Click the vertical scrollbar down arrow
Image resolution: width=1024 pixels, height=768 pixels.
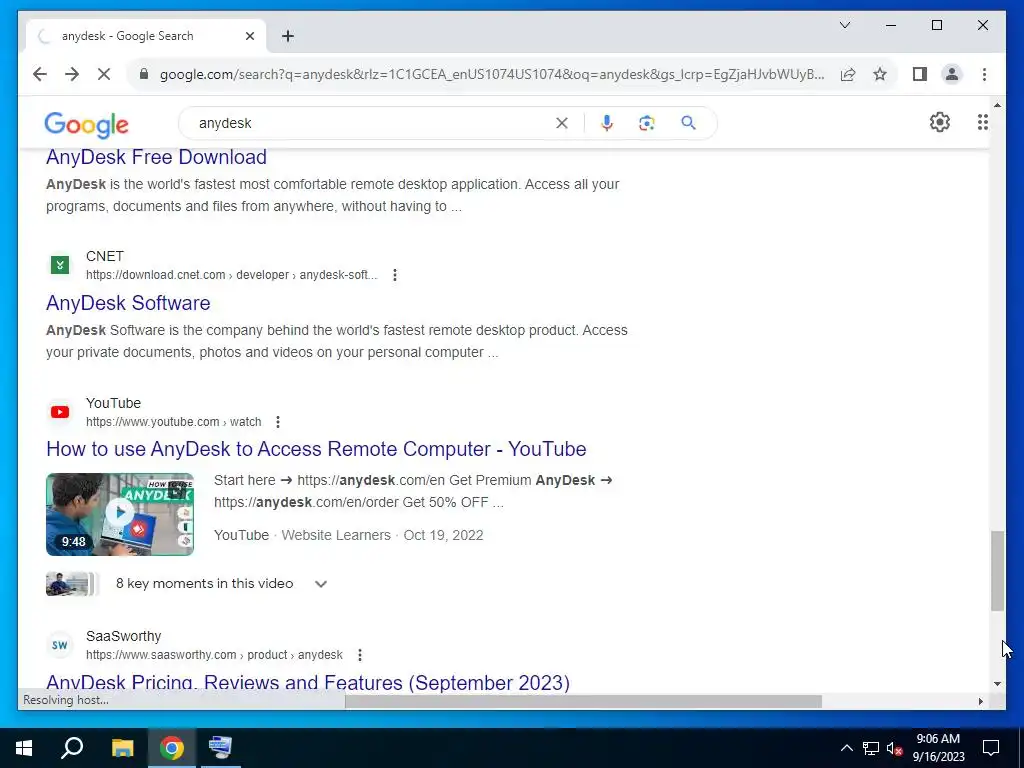point(997,684)
